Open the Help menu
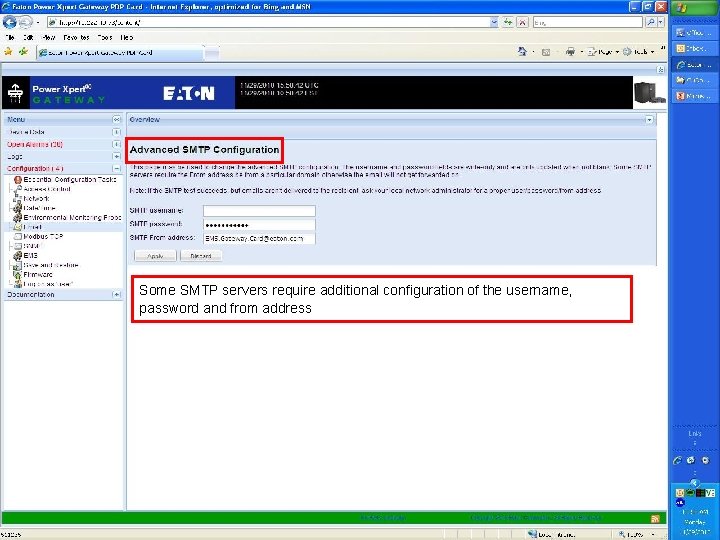Screen dimensions: 720x540 tap(127, 38)
